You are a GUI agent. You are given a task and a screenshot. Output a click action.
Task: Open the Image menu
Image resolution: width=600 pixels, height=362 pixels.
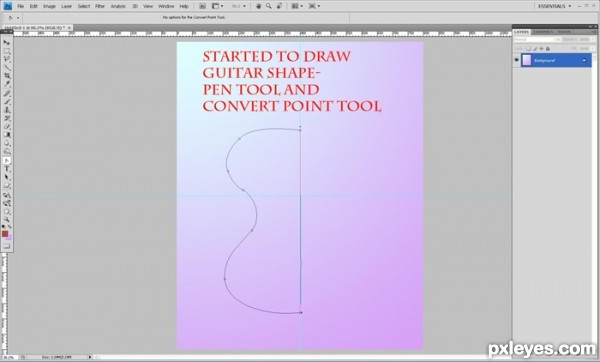point(49,6)
